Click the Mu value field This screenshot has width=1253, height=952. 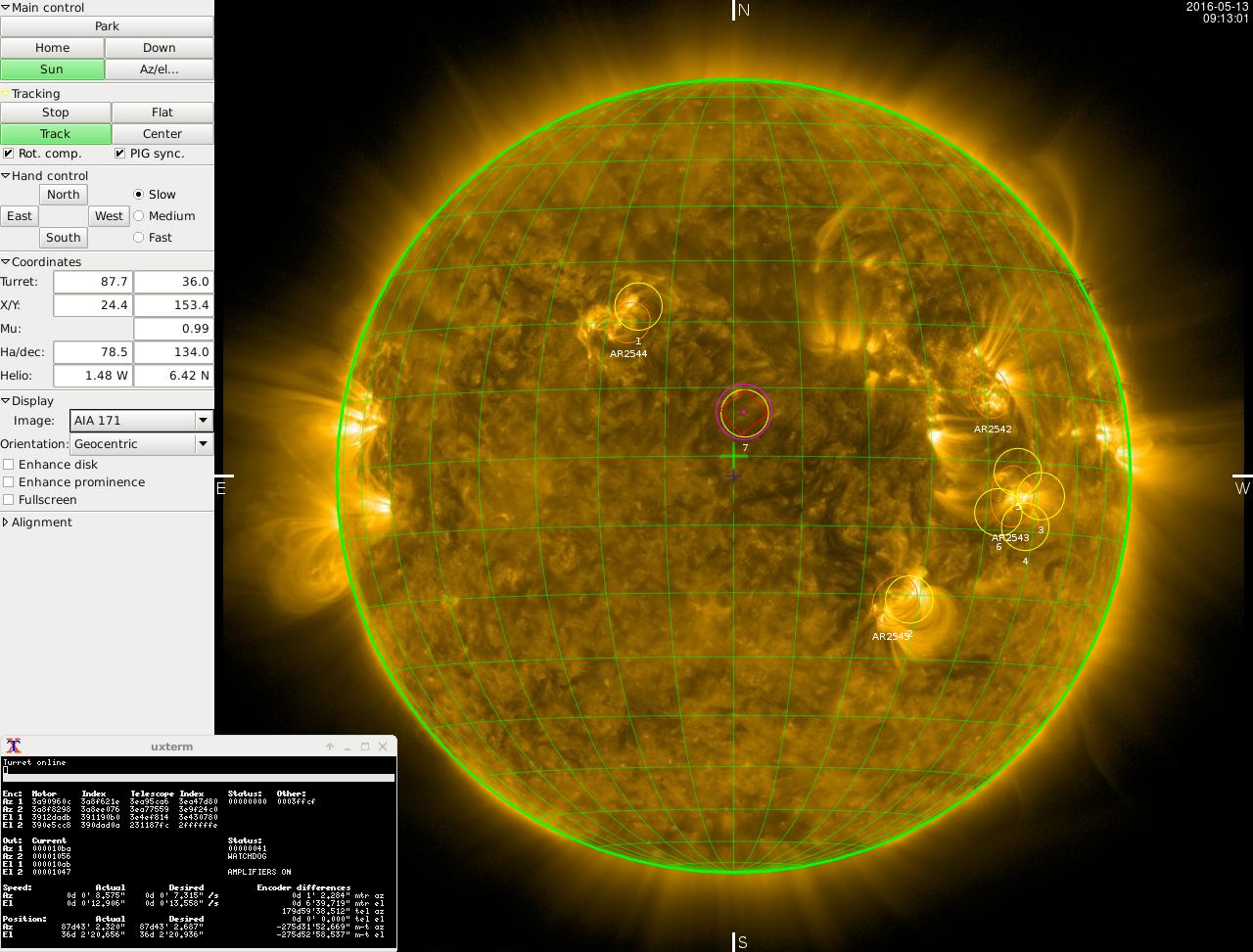[173, 329]
